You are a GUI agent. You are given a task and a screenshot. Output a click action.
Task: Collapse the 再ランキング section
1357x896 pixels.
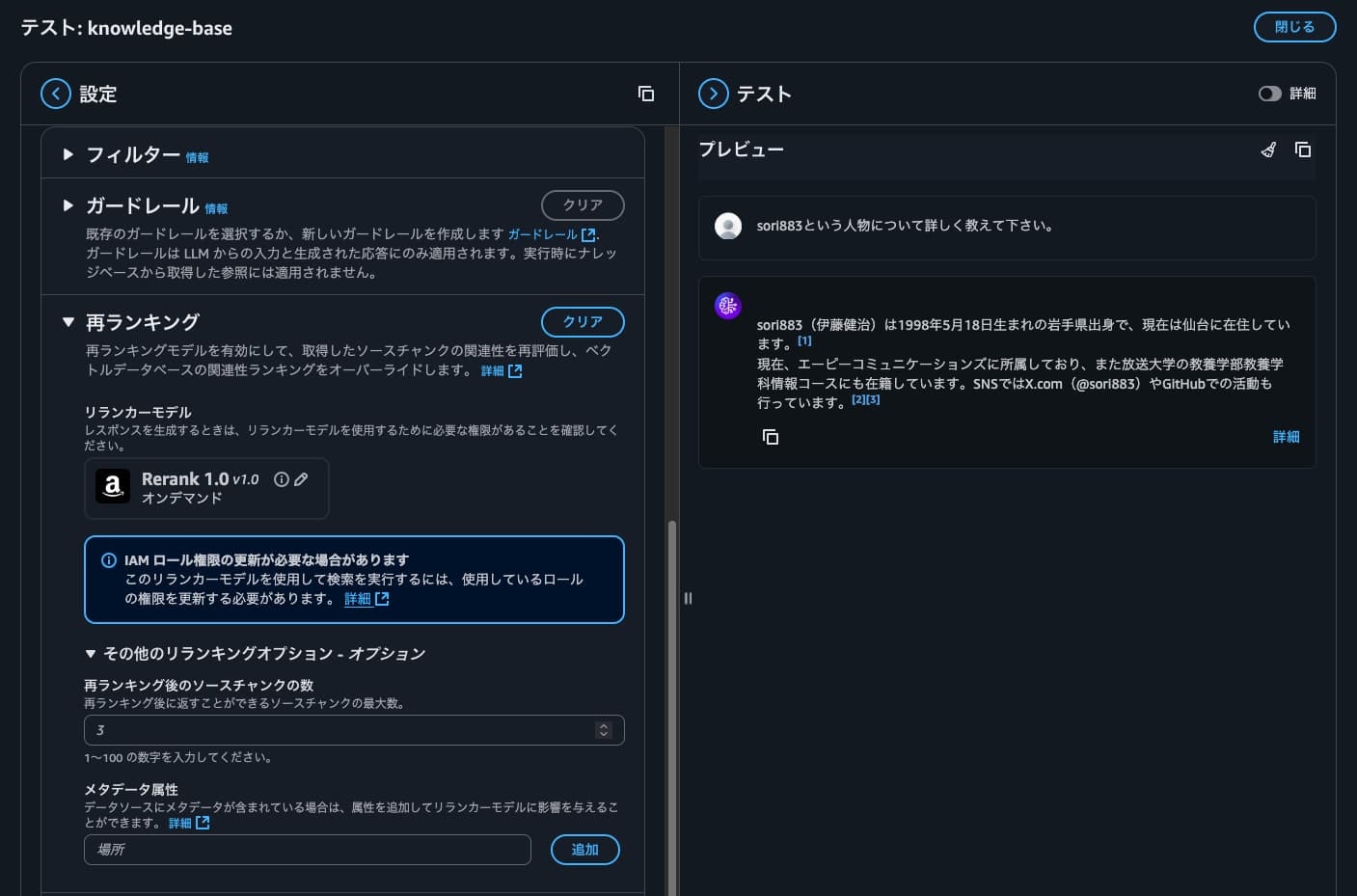[x=68, y=322]
